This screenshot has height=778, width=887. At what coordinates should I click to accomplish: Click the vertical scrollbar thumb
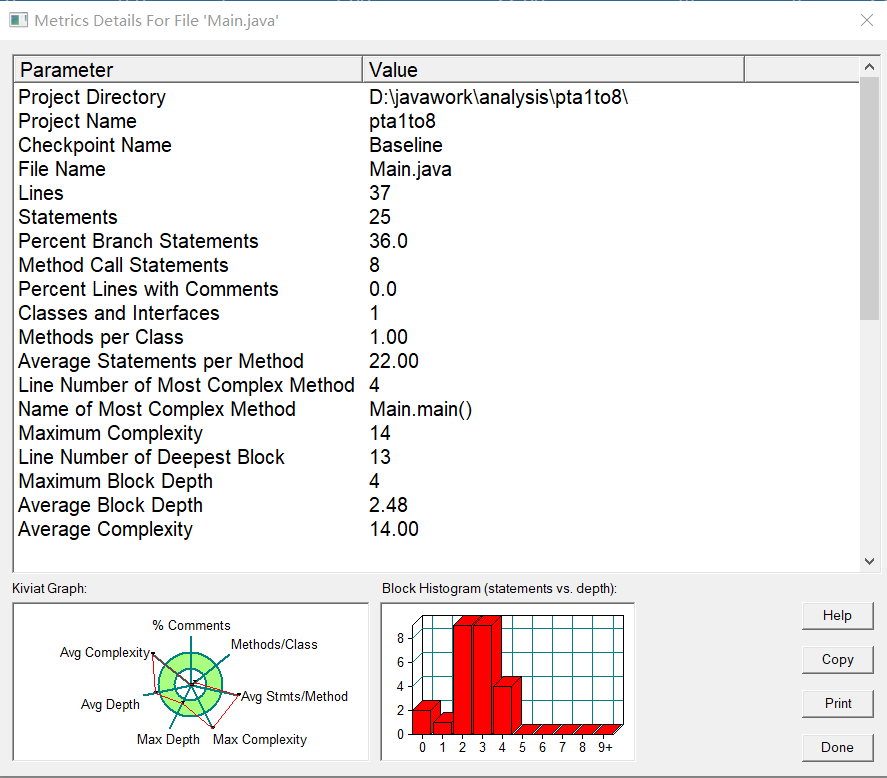tap(869, 199)
